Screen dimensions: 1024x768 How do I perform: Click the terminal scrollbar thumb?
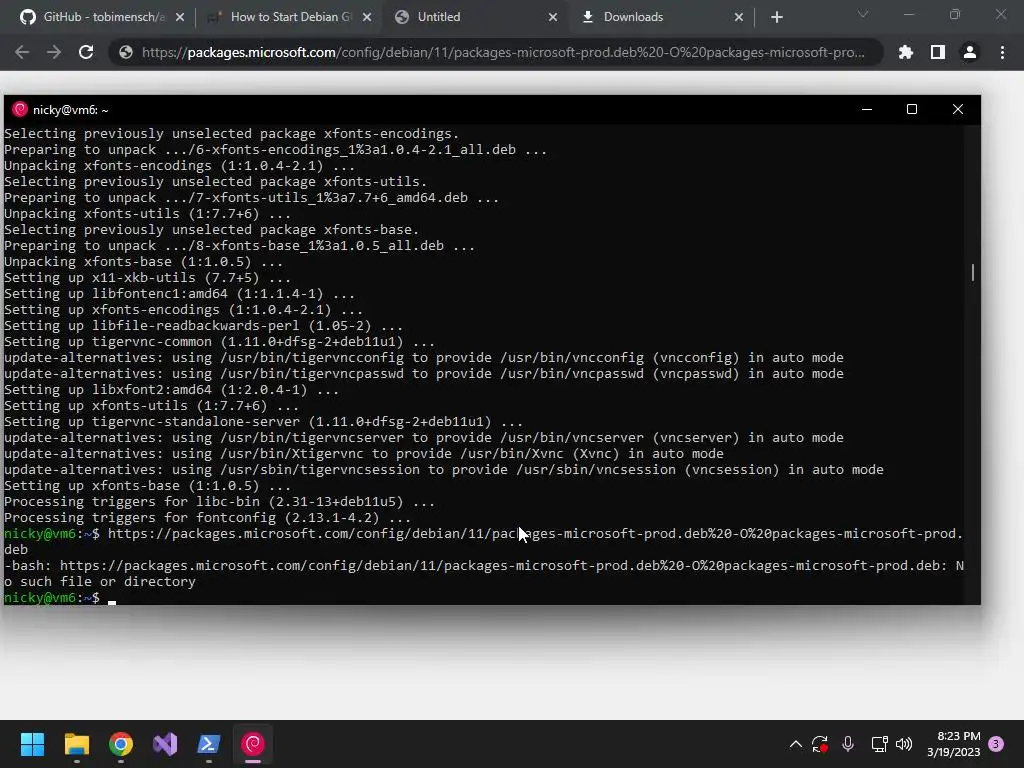point(972,272)
